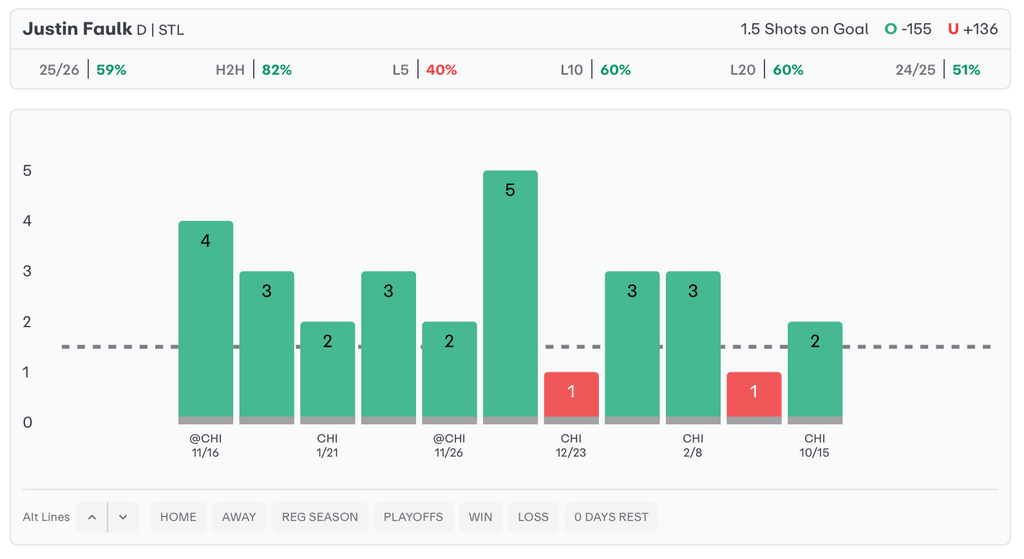Select the Under +136 odds
The image size is (1024, 559).
click(973, 29)
